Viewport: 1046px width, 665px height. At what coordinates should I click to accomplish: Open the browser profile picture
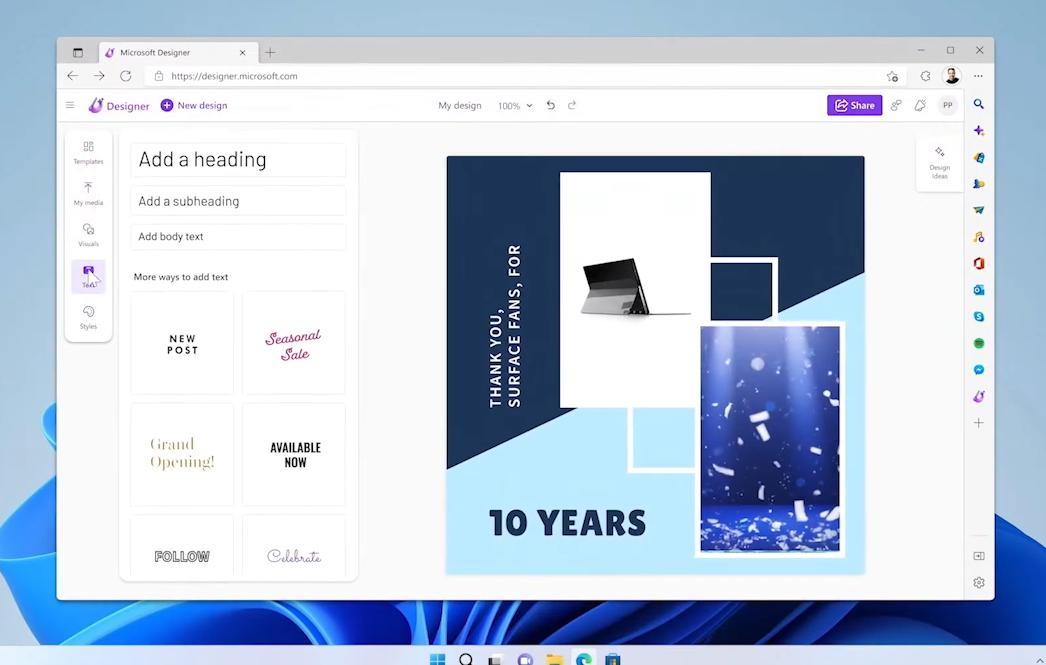[952, 75]
